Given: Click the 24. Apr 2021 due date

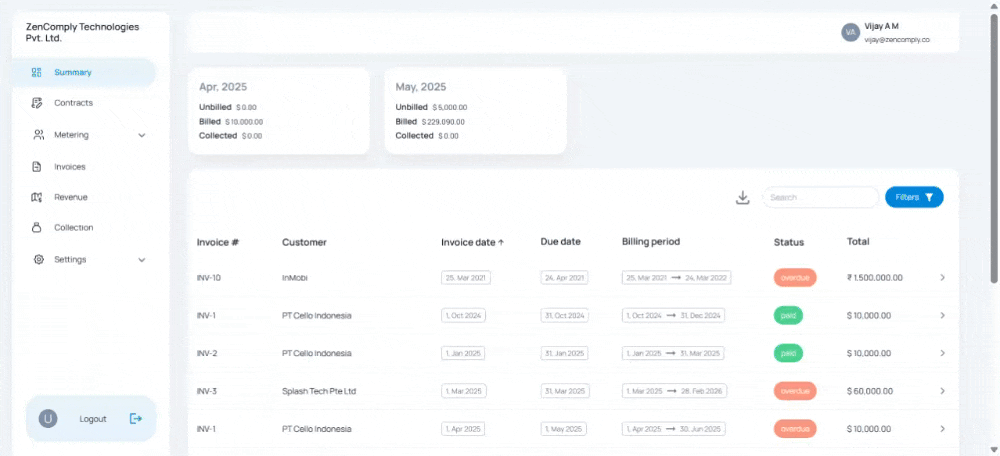Looking at the screenshot, I should tap(564, 278).
